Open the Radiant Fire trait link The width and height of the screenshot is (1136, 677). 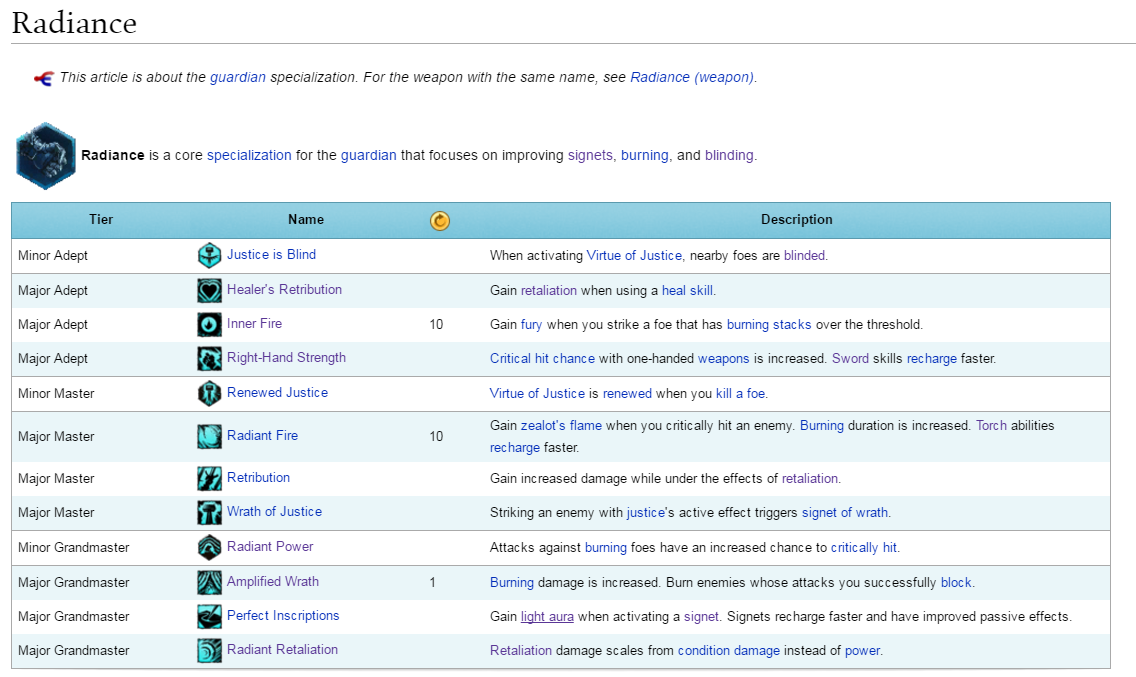262,435
